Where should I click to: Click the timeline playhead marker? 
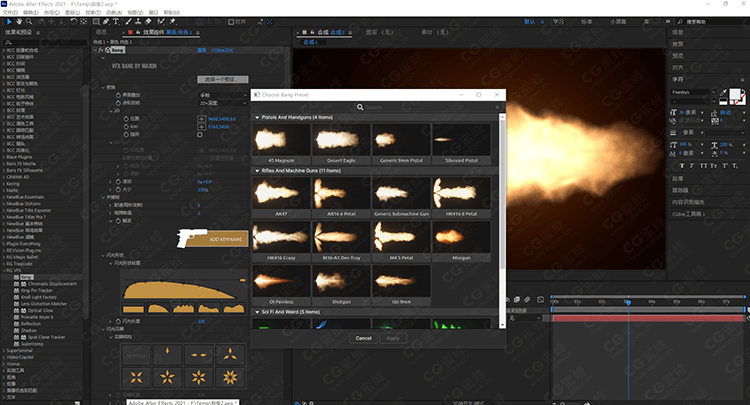click(x=628, y=302)
